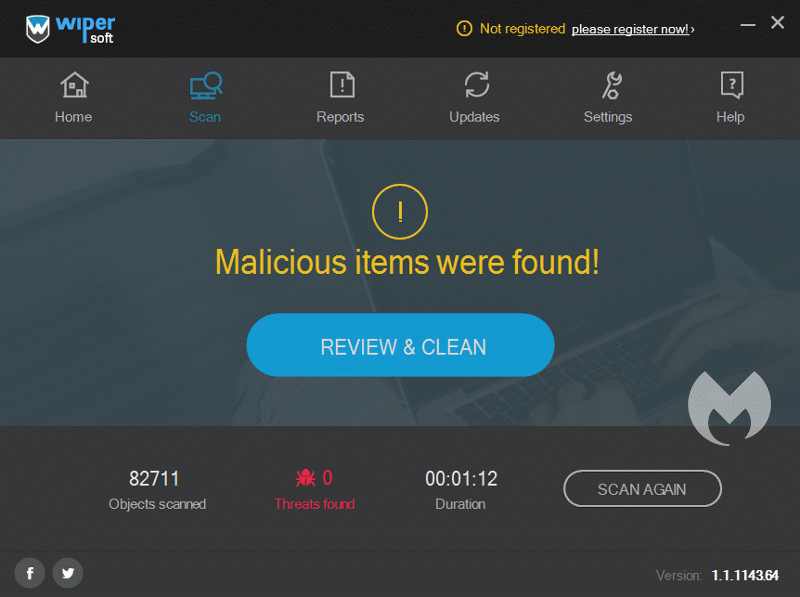
Task: Click the Updates refresh icon
Action: click(477, 85)
